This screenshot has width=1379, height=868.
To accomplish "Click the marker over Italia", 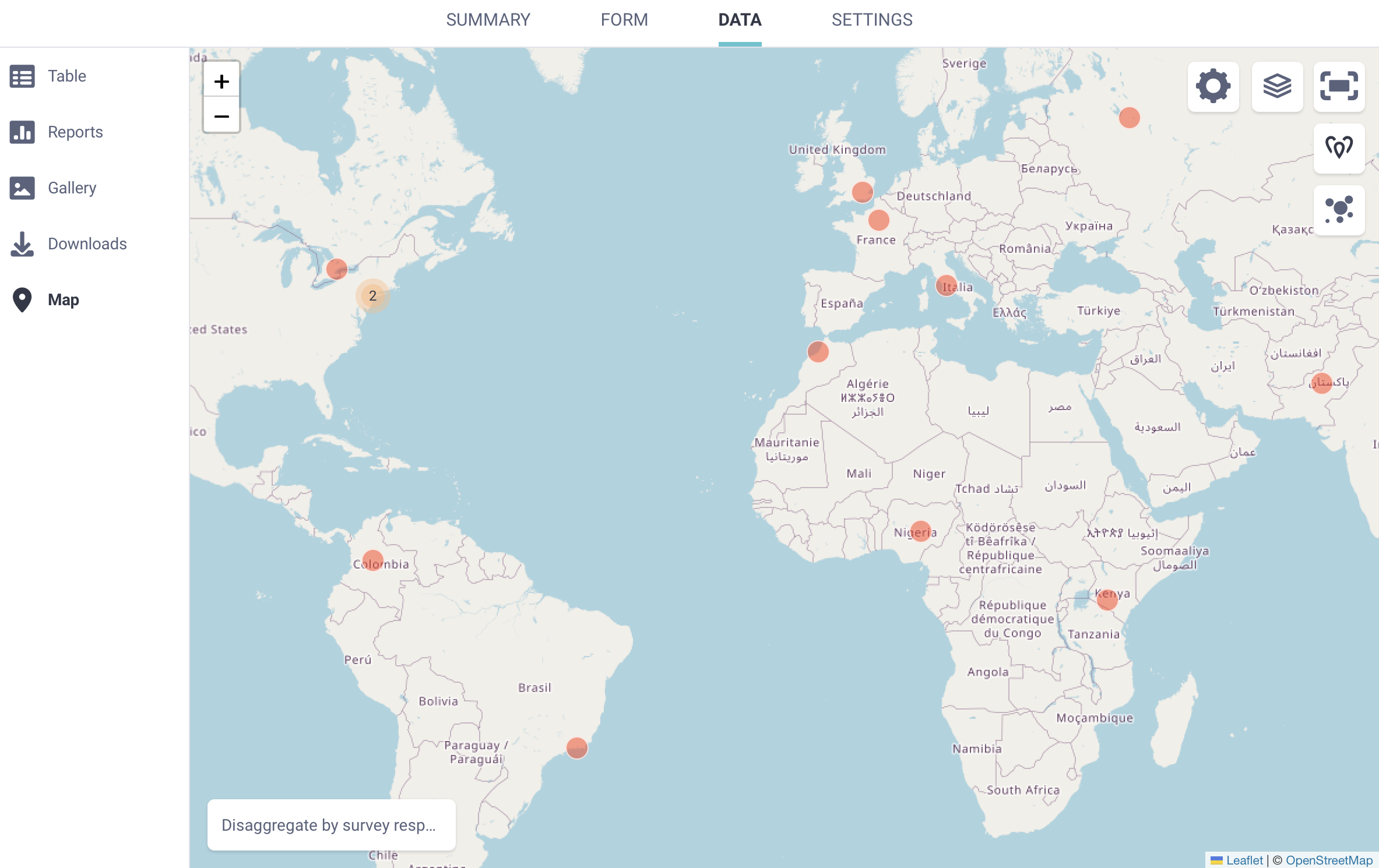I will (947, 285).
